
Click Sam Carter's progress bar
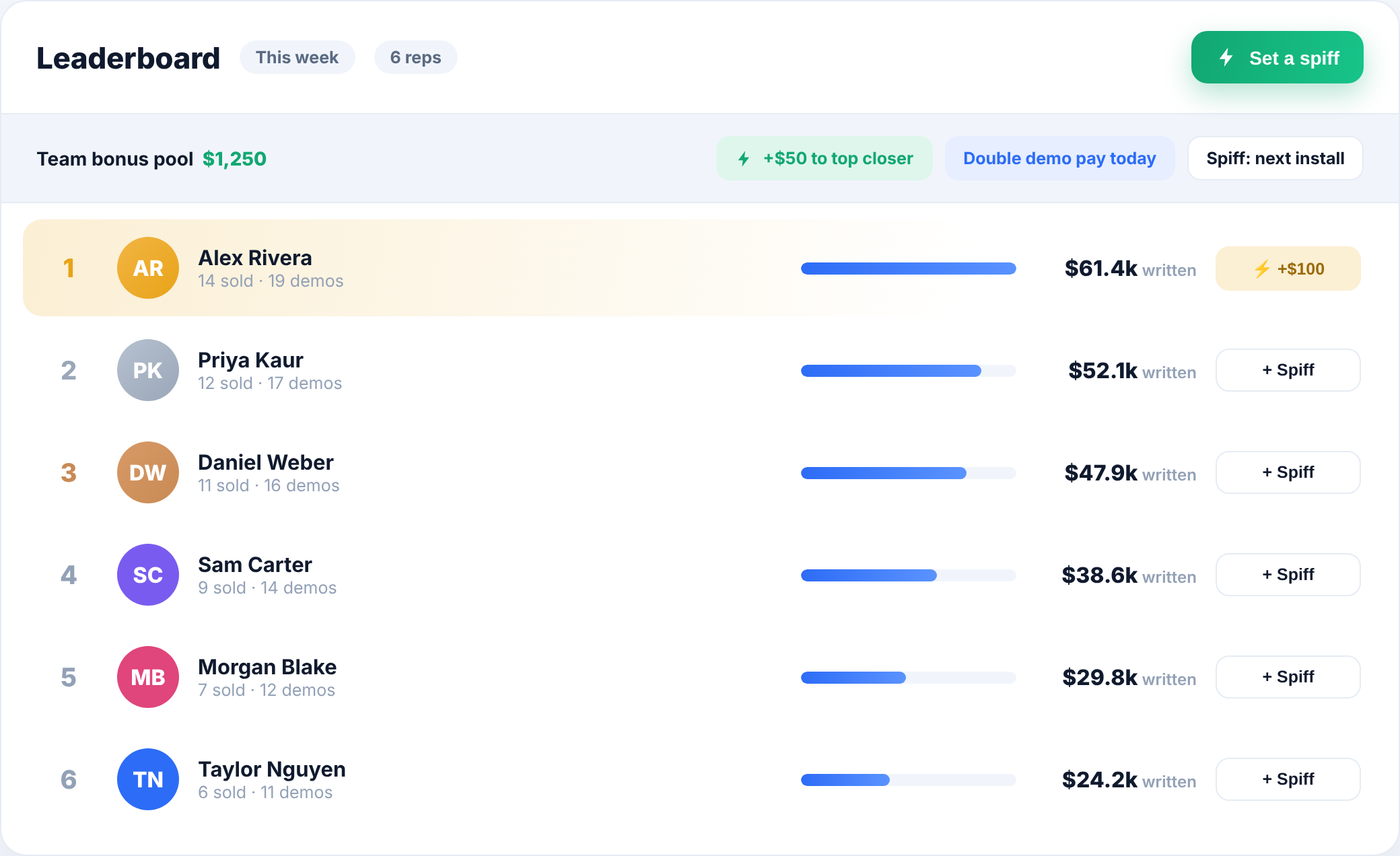click(909, 575)
